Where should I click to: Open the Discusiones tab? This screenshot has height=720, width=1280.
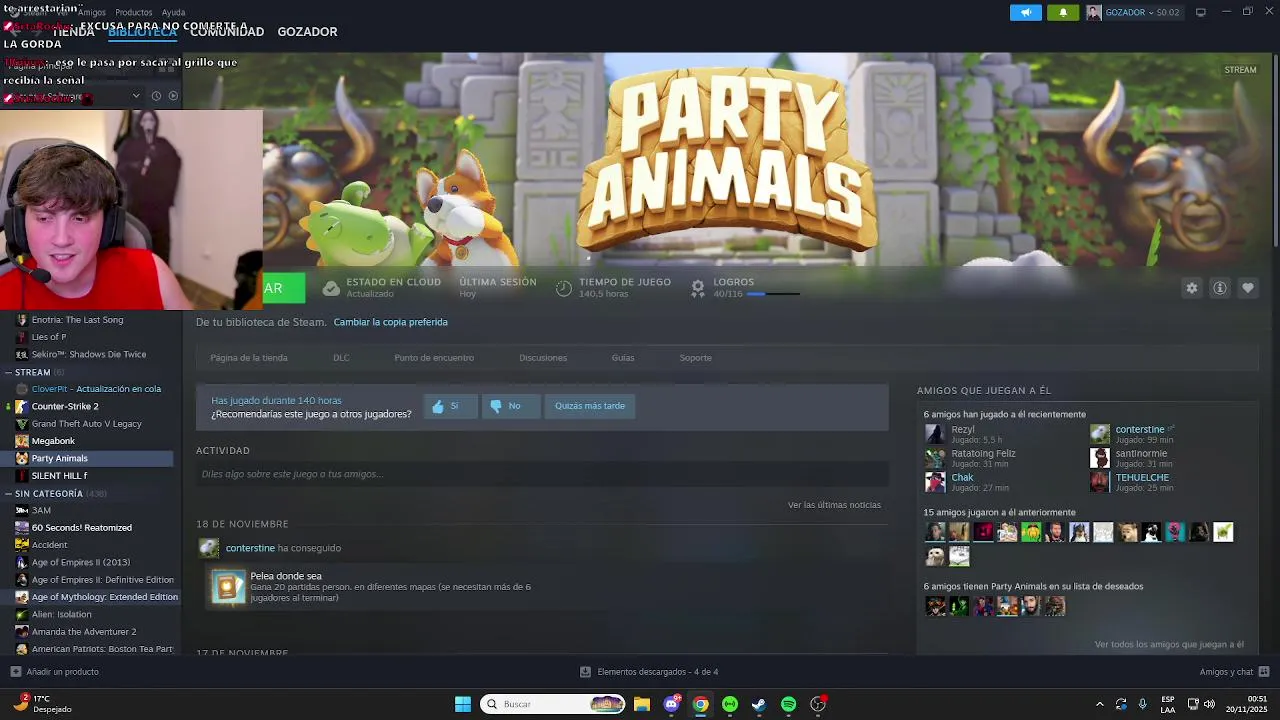(x=543, y=358)
